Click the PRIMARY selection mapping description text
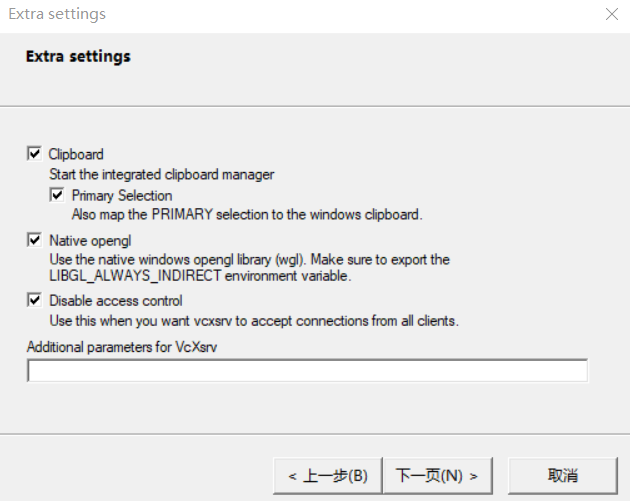This screenshot has height=501, width=630. pos(247,215)
